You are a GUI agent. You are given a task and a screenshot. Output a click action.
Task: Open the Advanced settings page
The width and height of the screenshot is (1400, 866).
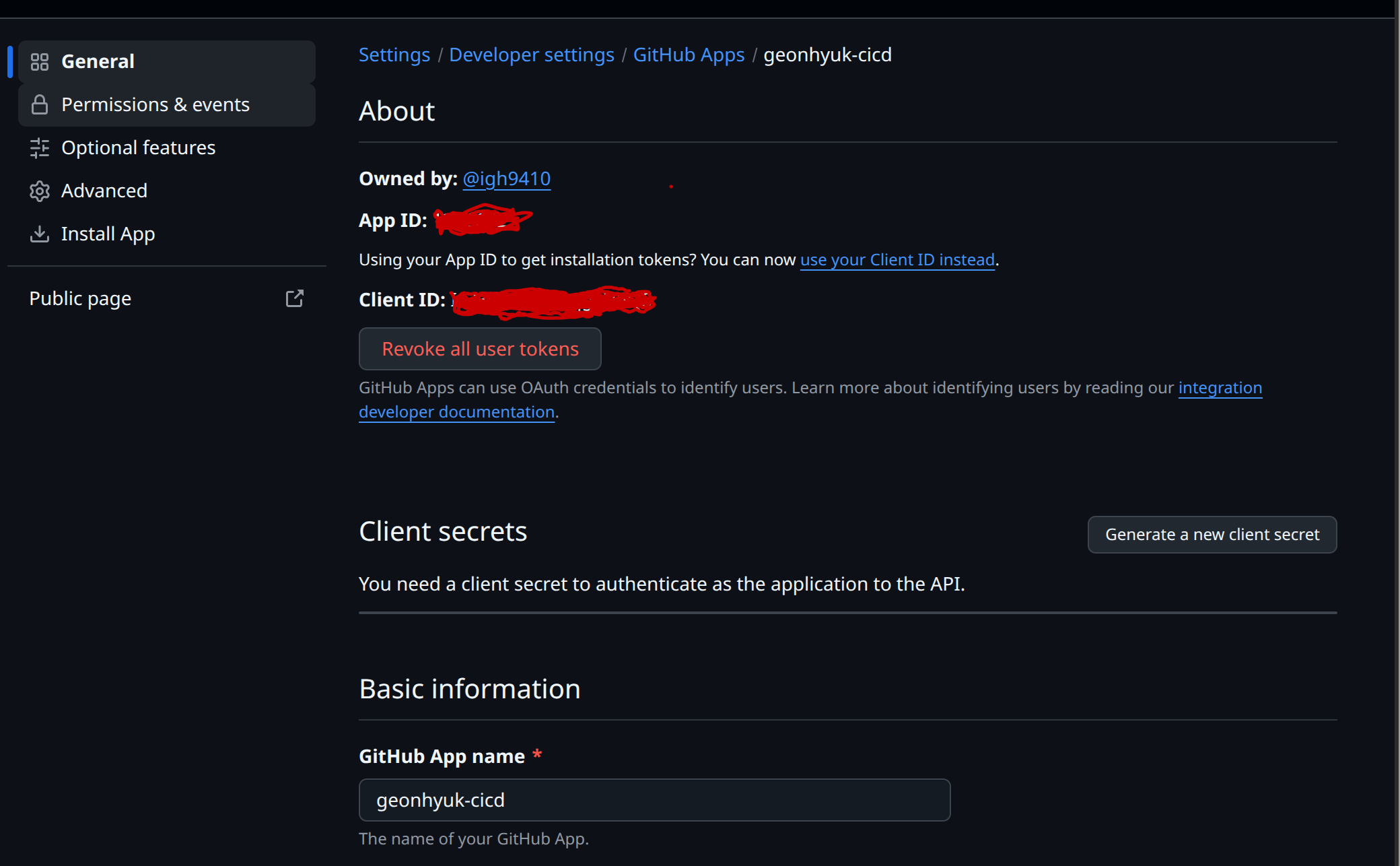pyautogui.click(x=104, y=191)
